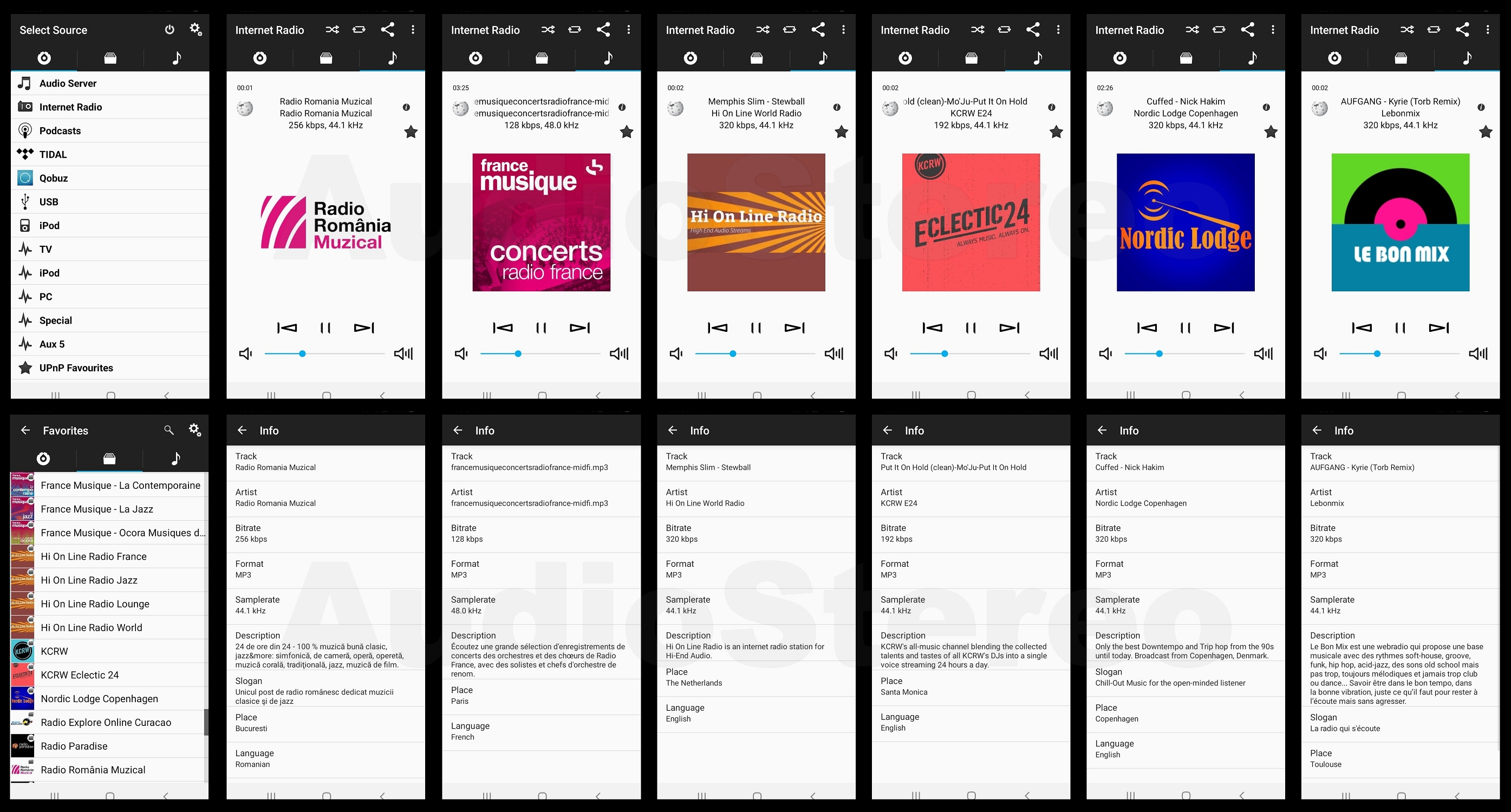This screenshot has width=1511, height=812.
Task: Open overflow menu on Radio Romania Muzical screen
Action: click(413, 29)
